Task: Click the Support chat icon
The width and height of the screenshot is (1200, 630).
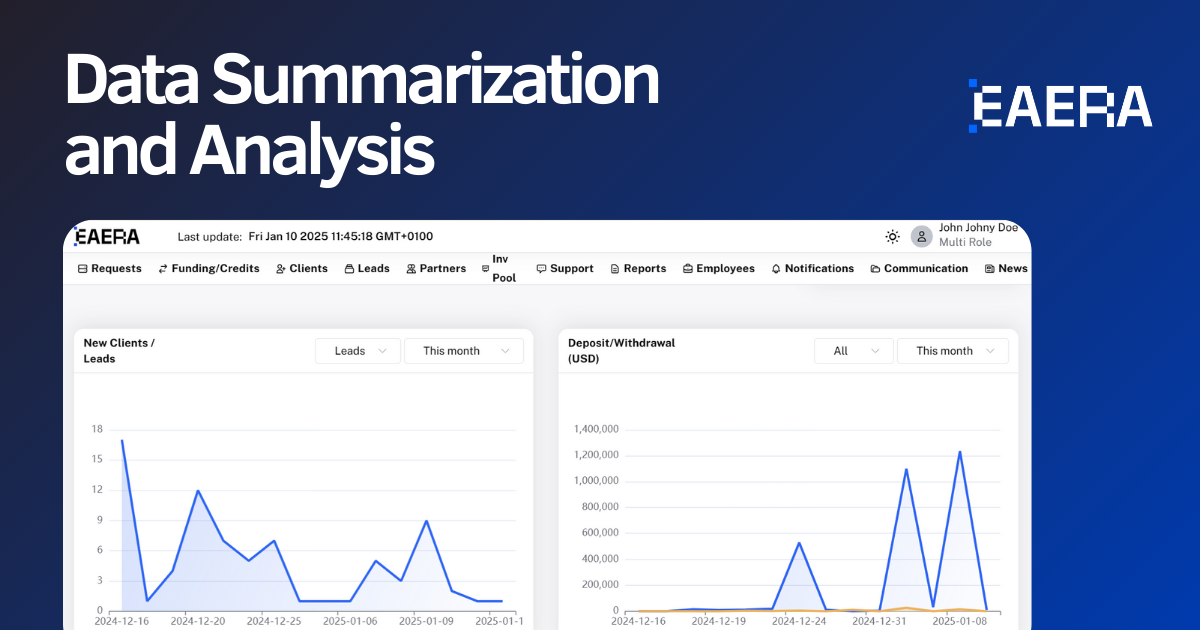Action: point(541,269)
